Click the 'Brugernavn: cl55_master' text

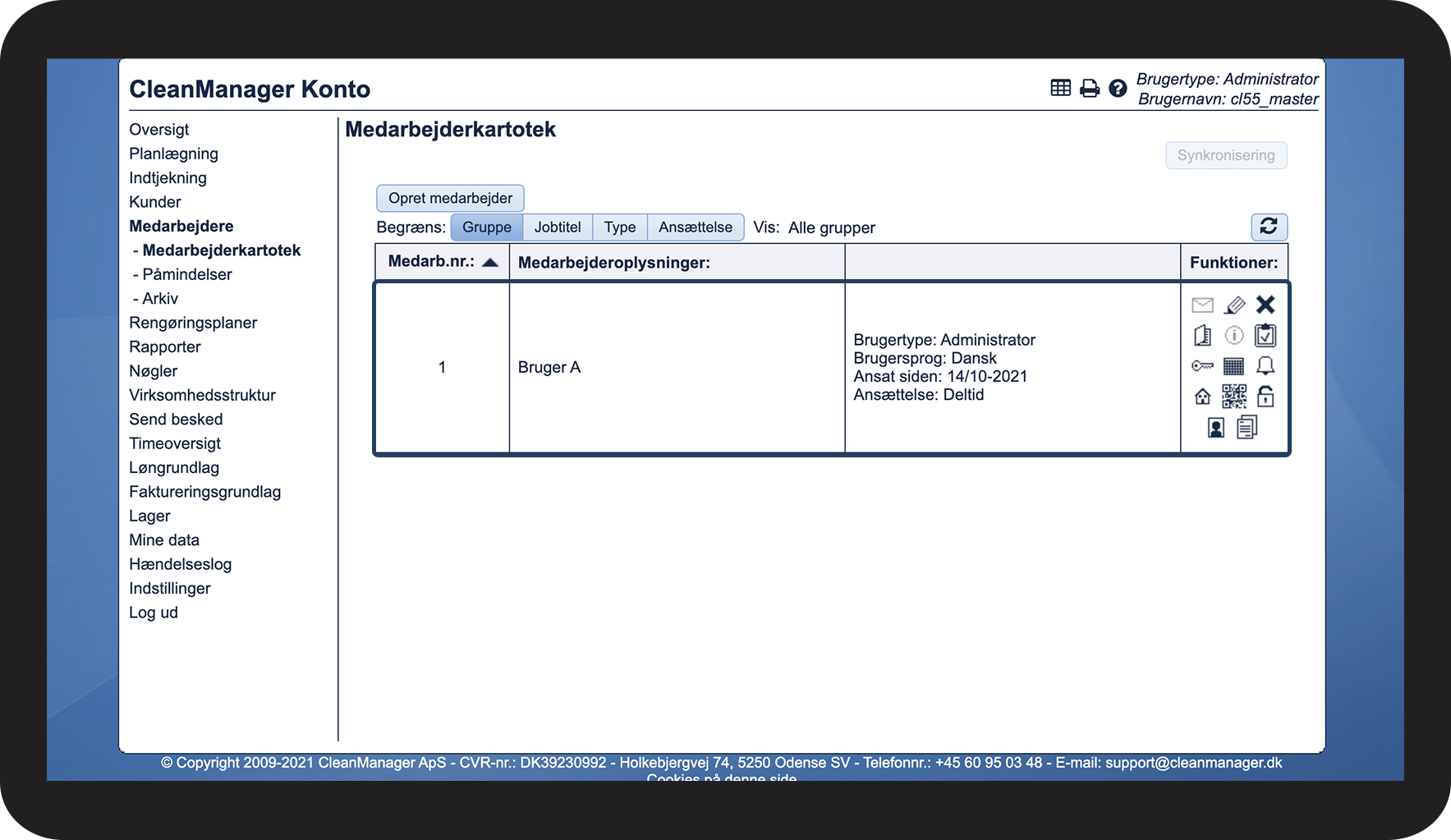1228,99
